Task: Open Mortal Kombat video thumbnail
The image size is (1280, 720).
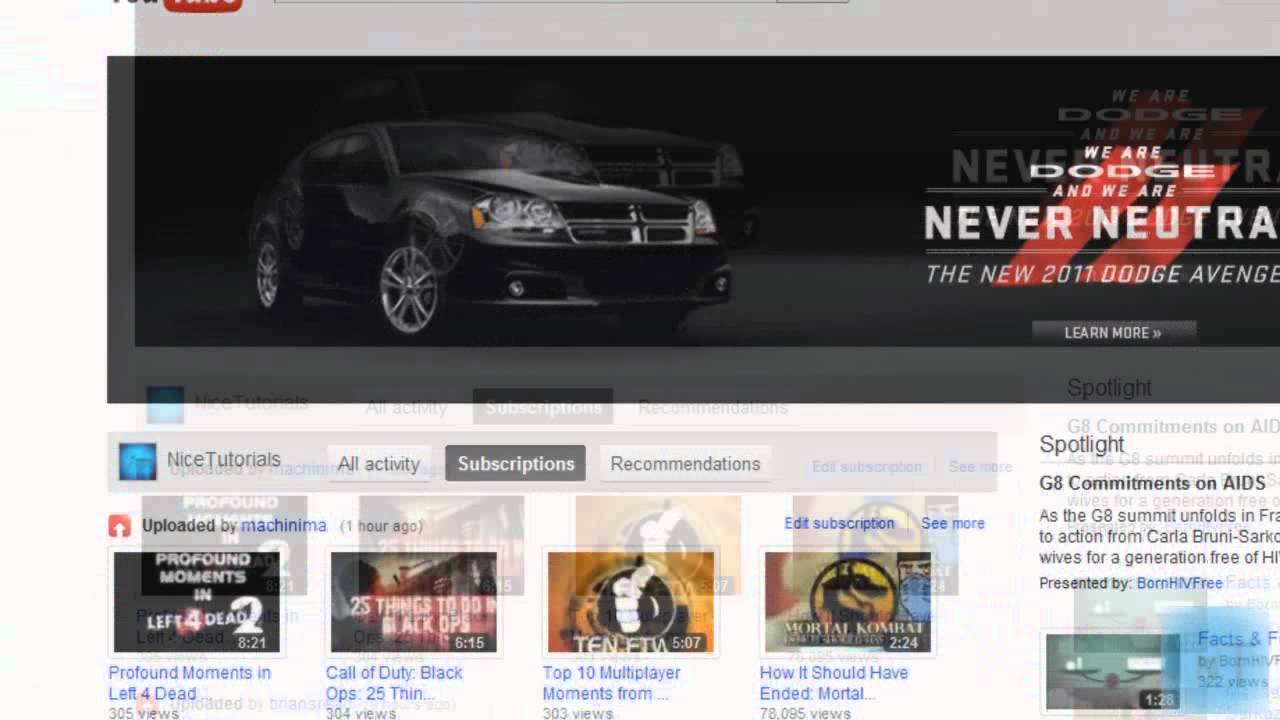Action: coord(847,602)
